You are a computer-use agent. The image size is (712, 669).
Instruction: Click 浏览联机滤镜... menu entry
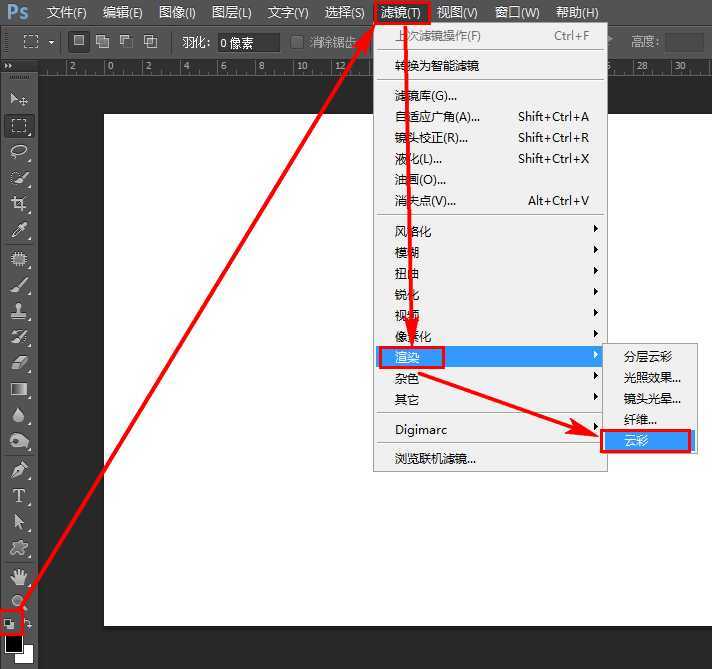point(436,459)
